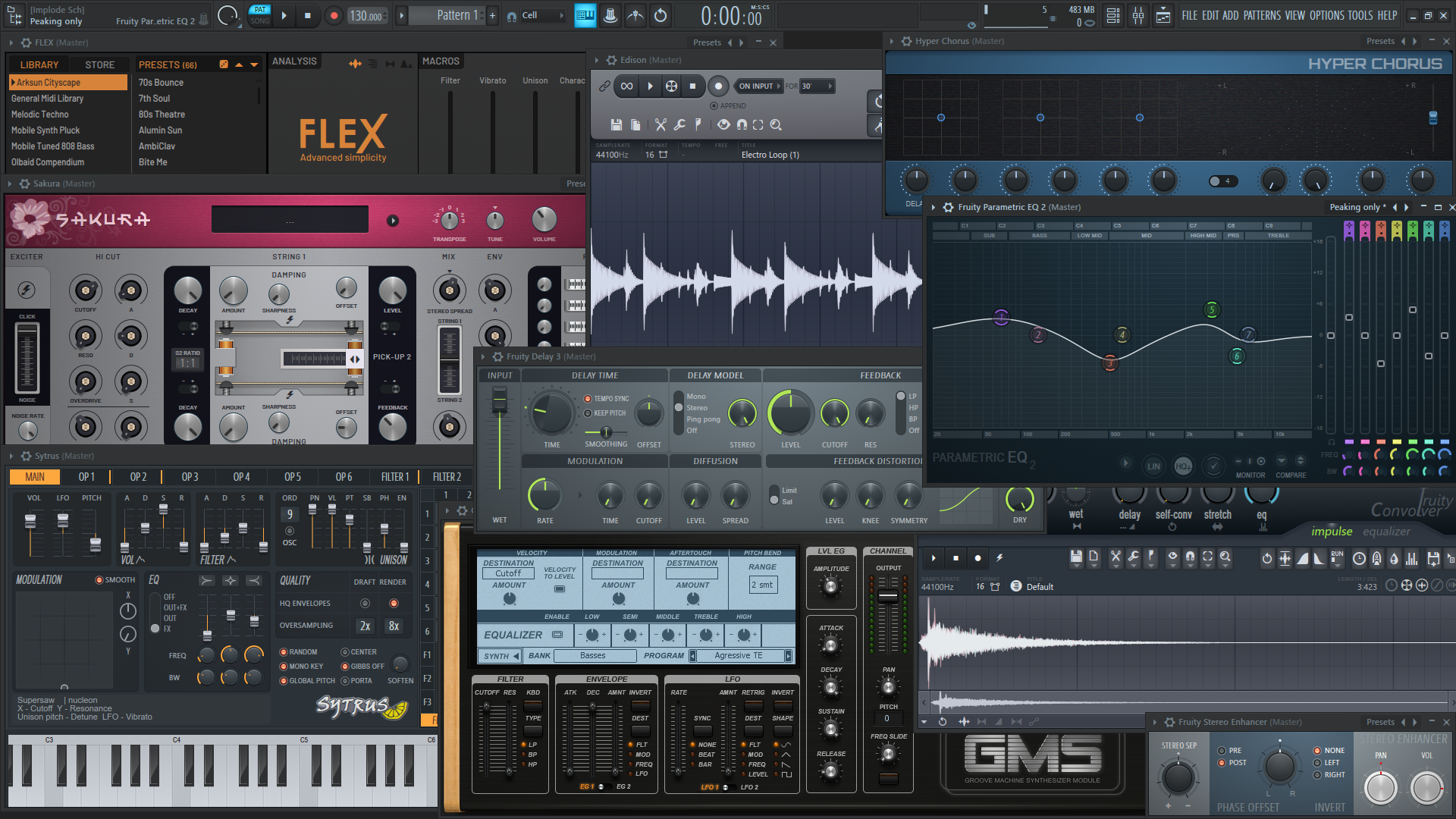Click Edison's magnet snap icon
This screenshot has height=819, width=1456.
pyautogui.click(x=742, y=124)
